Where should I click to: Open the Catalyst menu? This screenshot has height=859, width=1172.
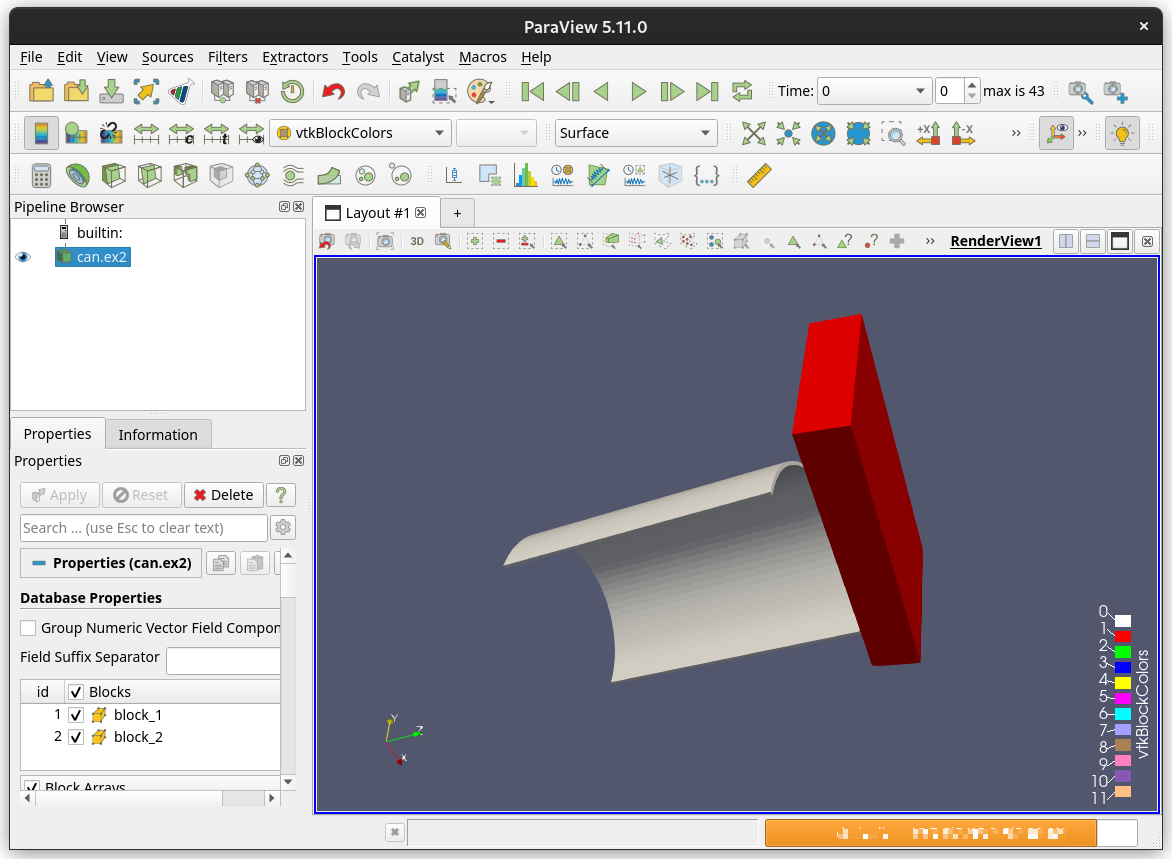(x=418, y=57)
